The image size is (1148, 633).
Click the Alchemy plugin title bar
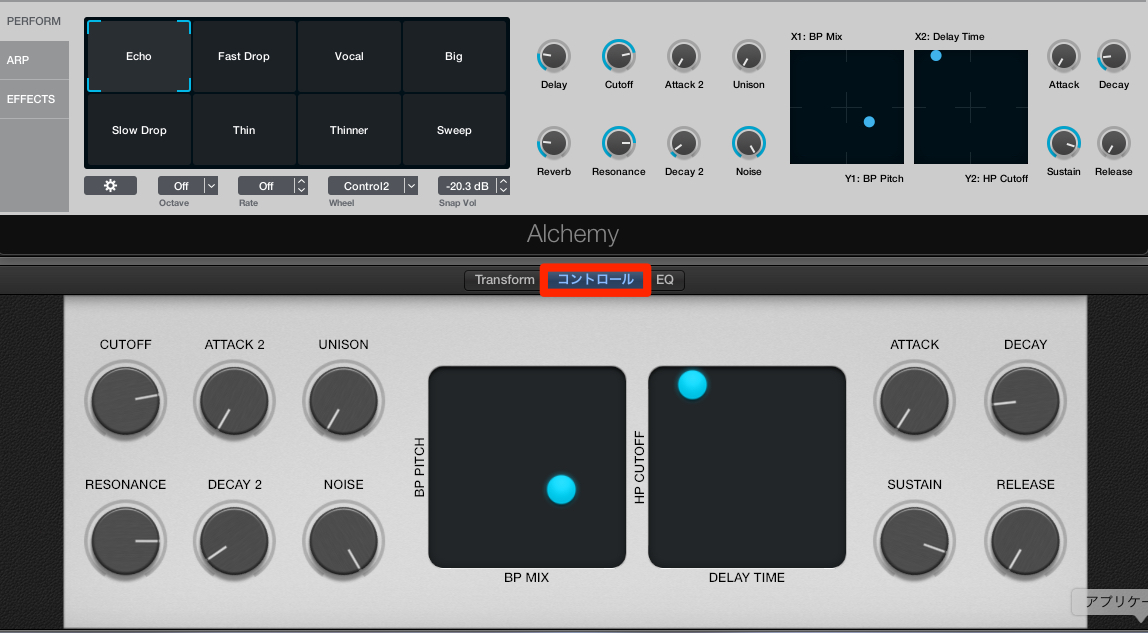[574, 234]
